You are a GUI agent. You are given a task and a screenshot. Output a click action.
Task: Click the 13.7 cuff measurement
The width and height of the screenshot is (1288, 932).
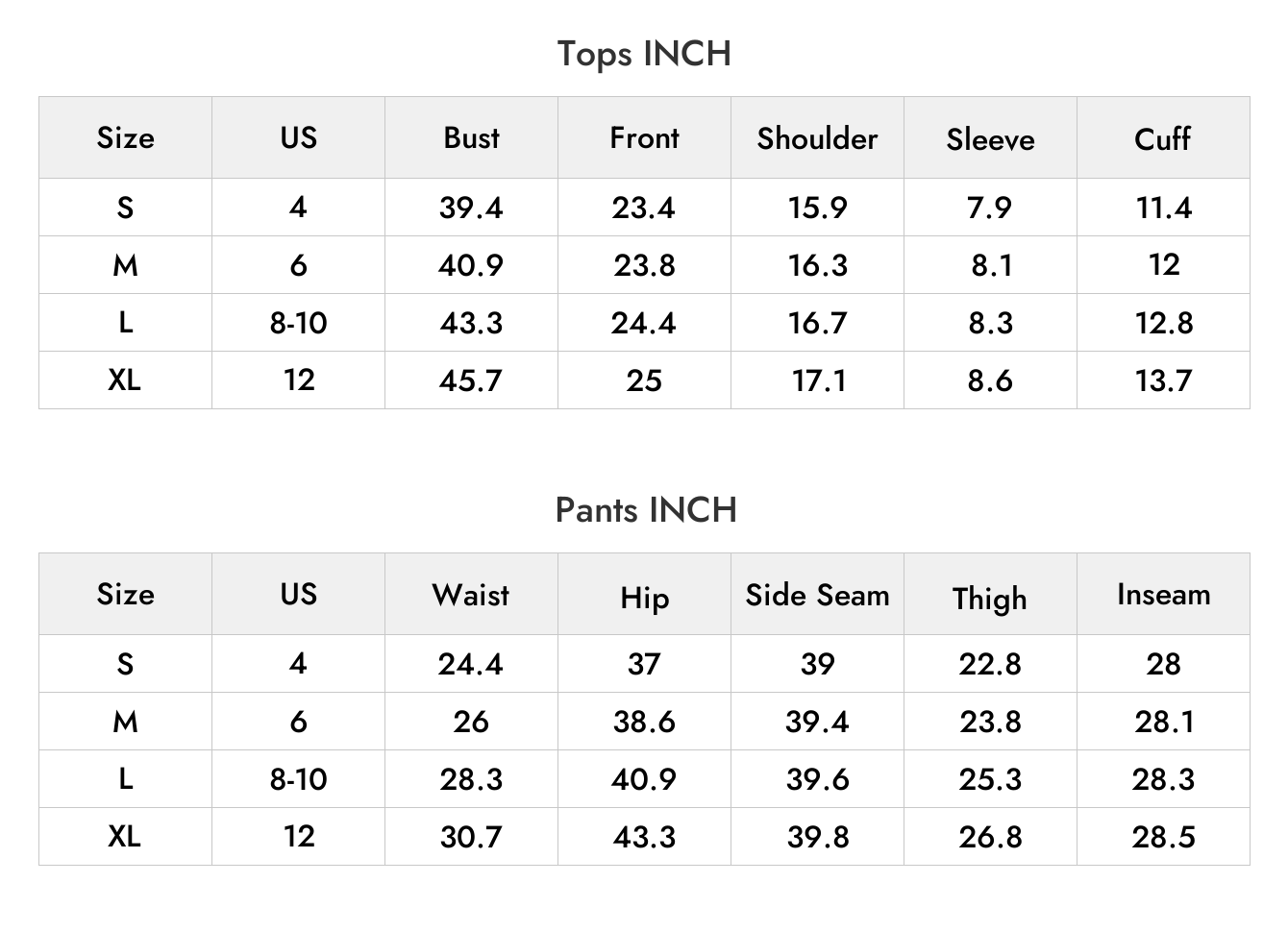[x=1163, y=380]
